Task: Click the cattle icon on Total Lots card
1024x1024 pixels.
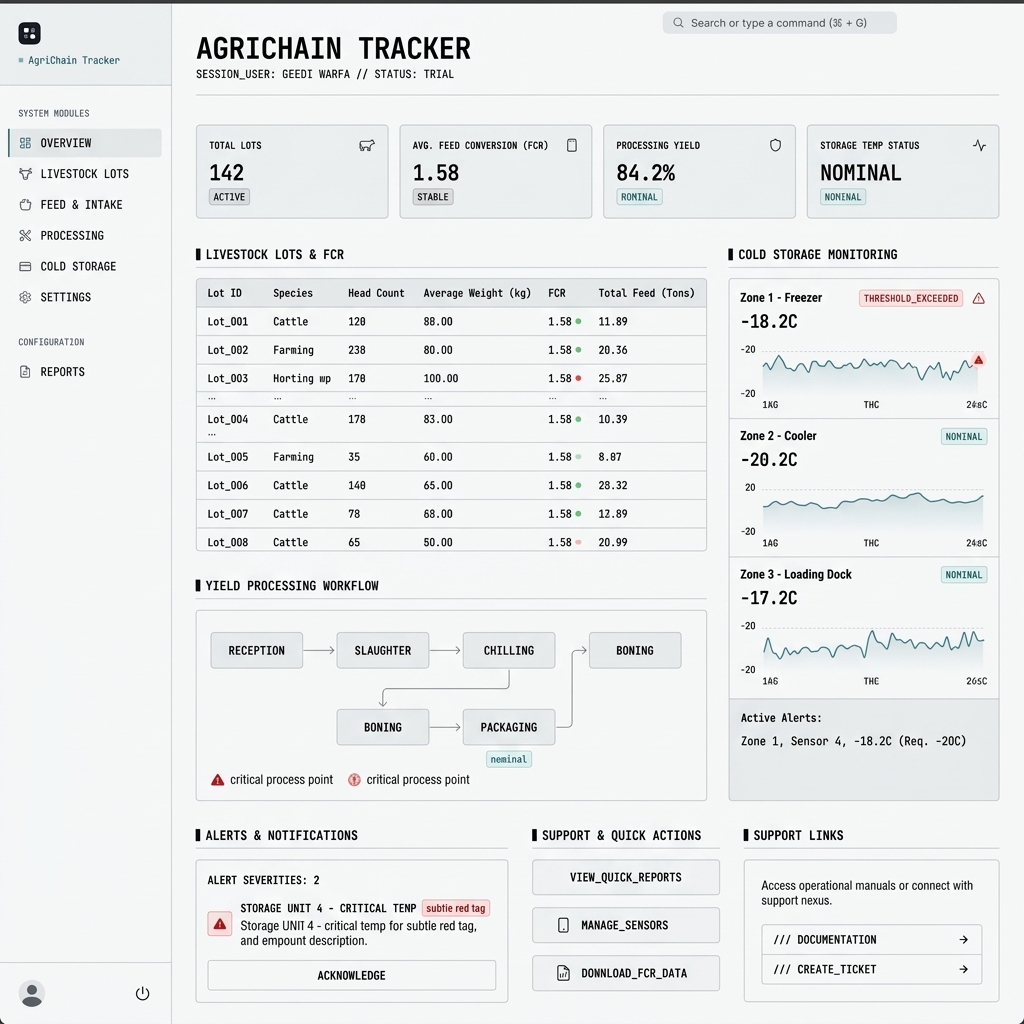Action: point(367,145)
